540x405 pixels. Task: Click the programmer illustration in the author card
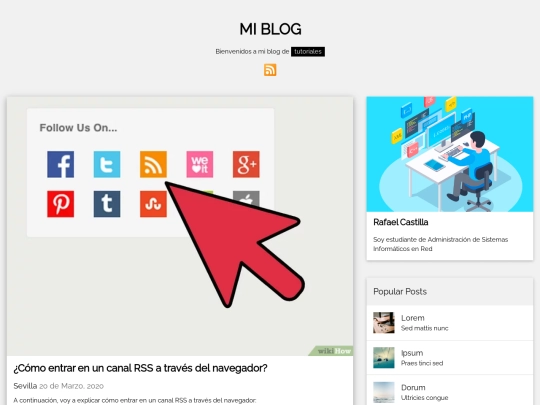[450, 154]
